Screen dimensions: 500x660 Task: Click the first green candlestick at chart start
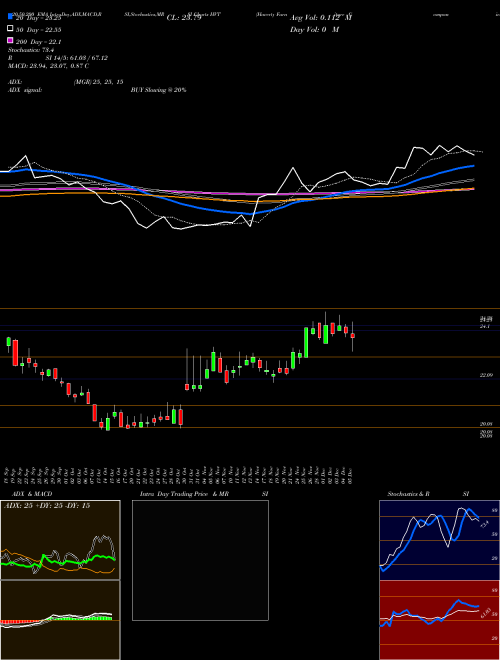tap(8, 342)
